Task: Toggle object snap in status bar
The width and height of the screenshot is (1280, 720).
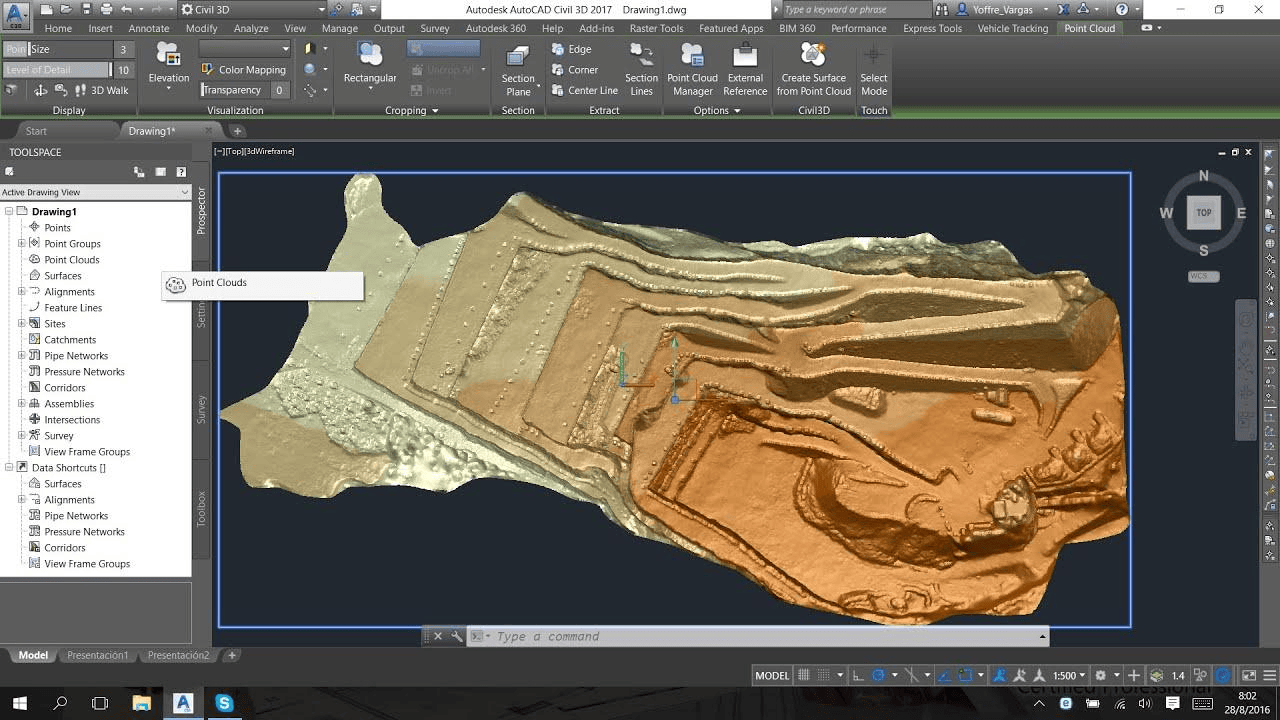Action: point(965,675)
